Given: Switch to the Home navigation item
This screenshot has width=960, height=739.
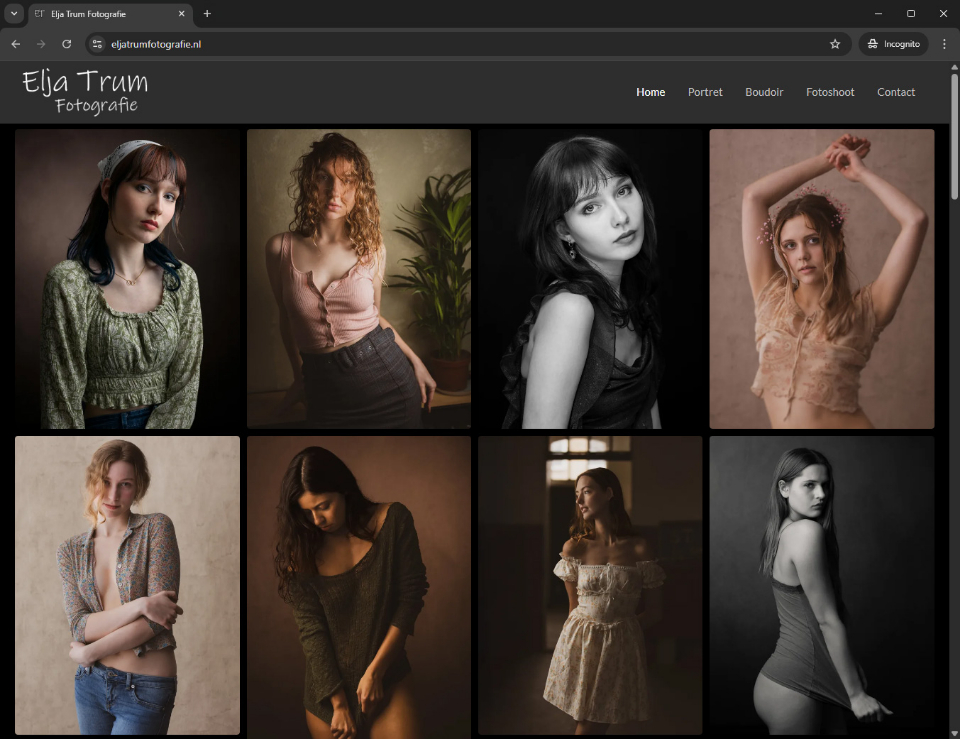Looking at the screenshot, I should (x=650, y=91).
